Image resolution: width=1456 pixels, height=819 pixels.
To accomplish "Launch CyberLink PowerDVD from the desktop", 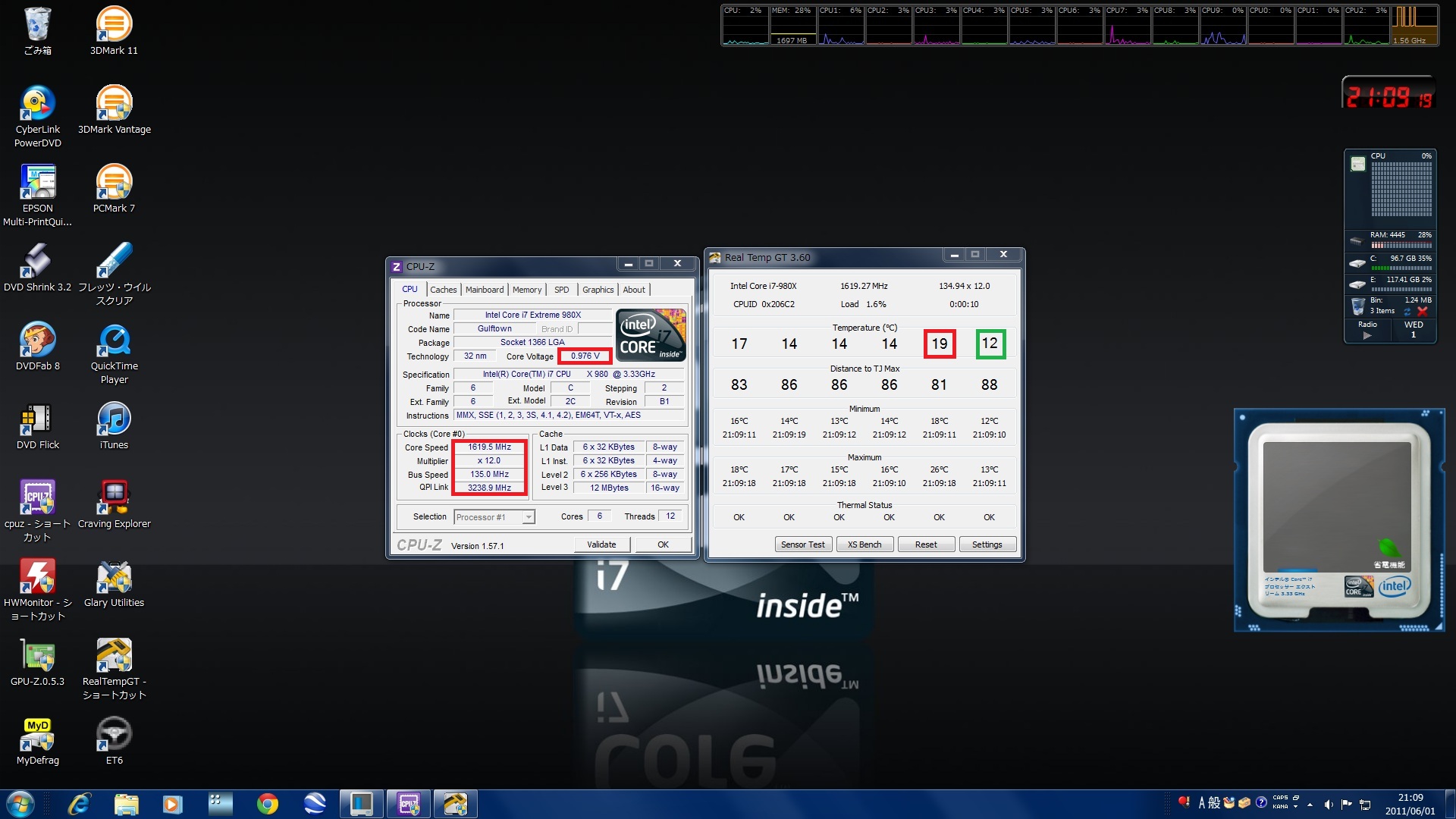I will pyautogui.click(x=38, y=116).
